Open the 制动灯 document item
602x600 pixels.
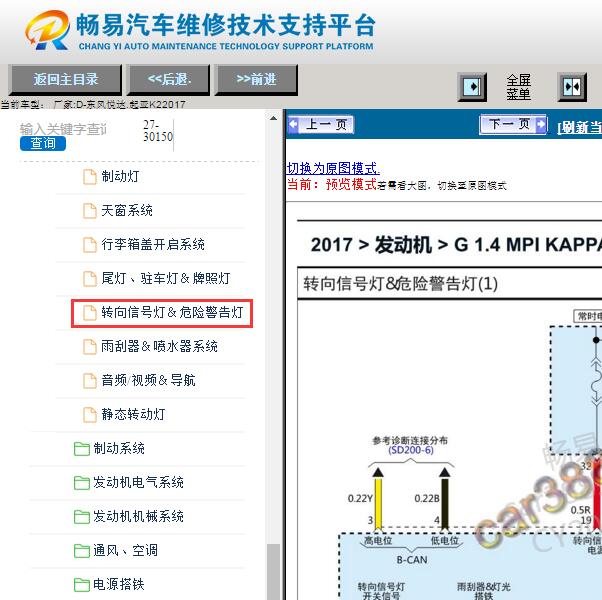click(120, 177)
